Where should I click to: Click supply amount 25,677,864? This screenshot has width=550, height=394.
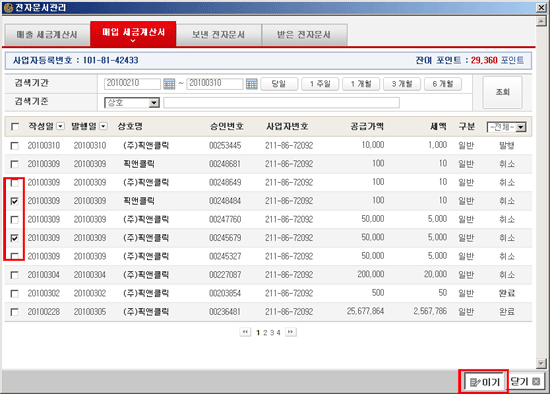365,311
